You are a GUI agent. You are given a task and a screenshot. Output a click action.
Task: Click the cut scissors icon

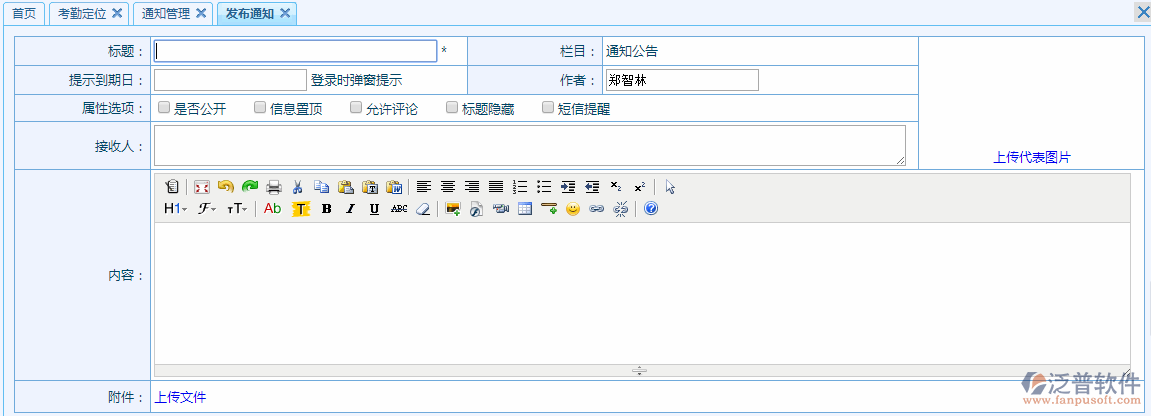[297, 187]
